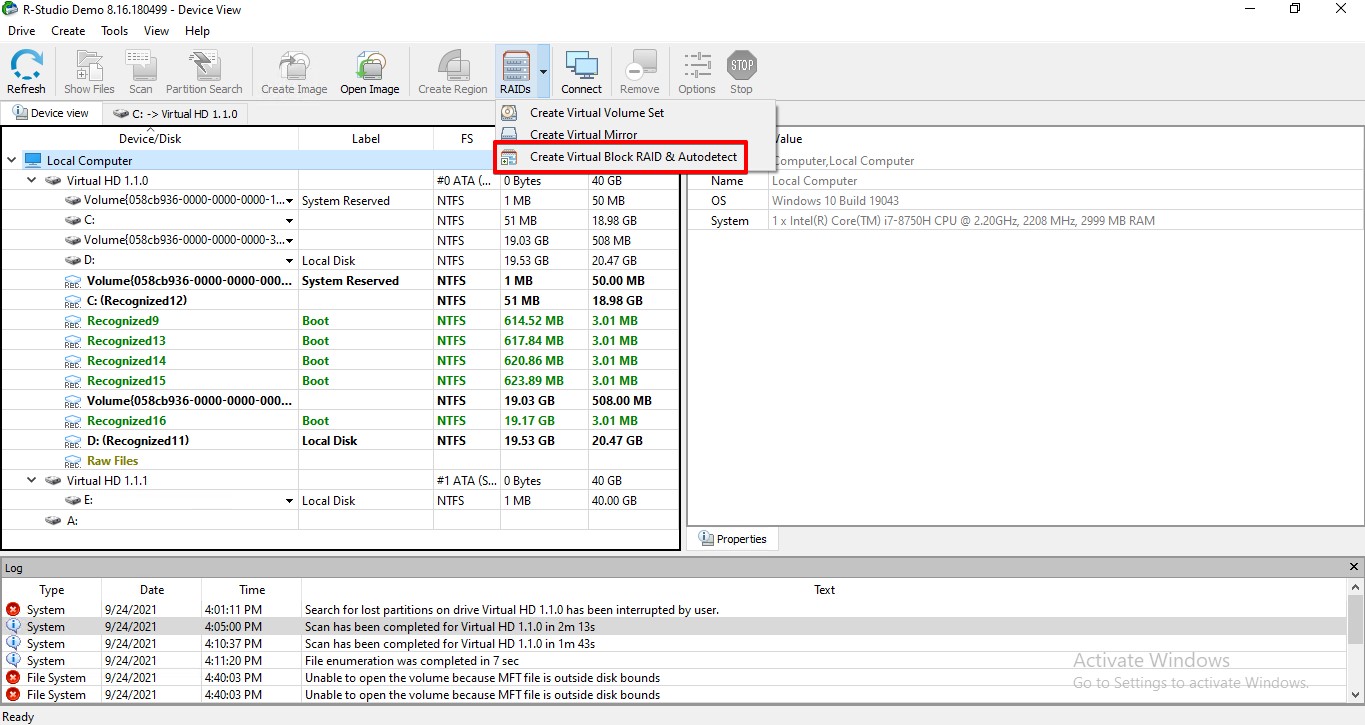Click the Refresh icon
The height and width of the screenshot is (725, 1365).
point(26,70)
